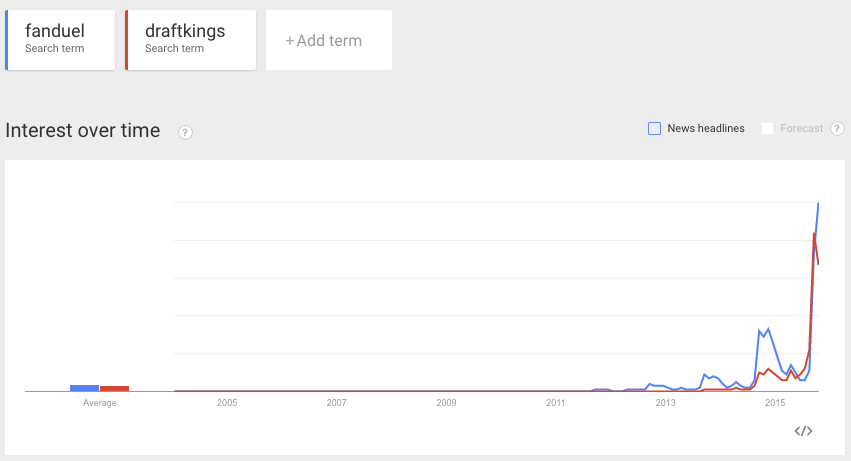Click the 2015 year label on axis
The width and height of the screenshot is (851, 461).
(775, 403)
